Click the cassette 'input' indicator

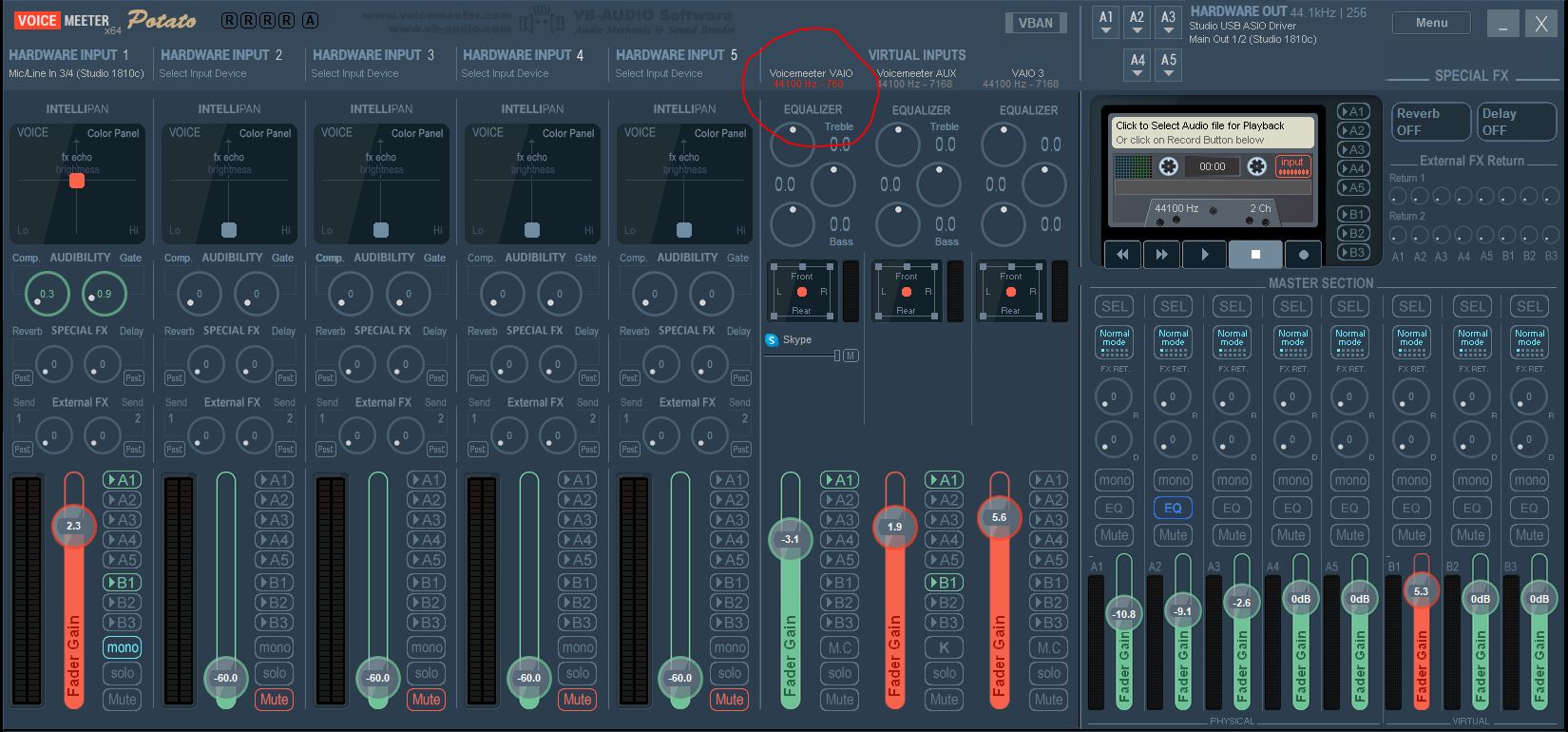pyautogui.click(x=1292, y=165)
